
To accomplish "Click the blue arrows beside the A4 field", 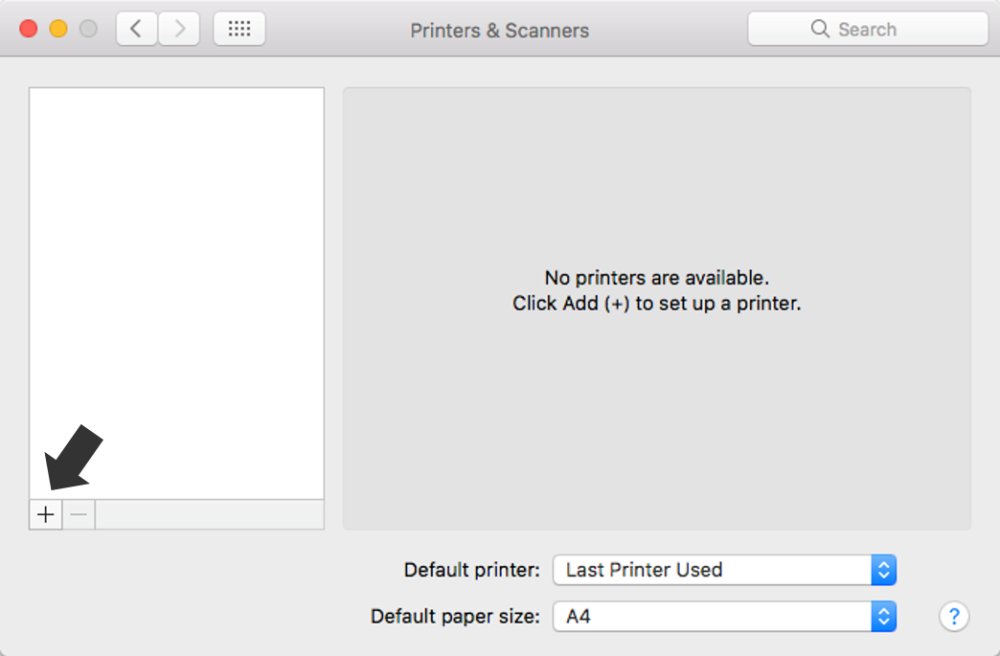I will click(x=883, y=616).
